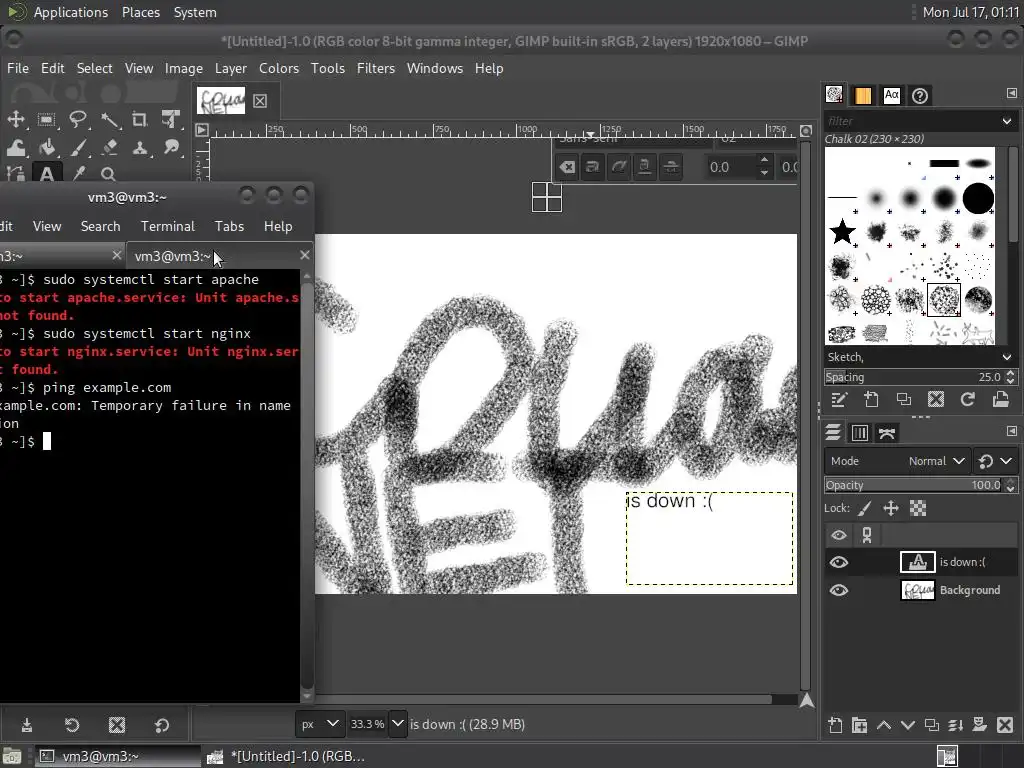Switch to the Patterns tab

pos(863,95)
